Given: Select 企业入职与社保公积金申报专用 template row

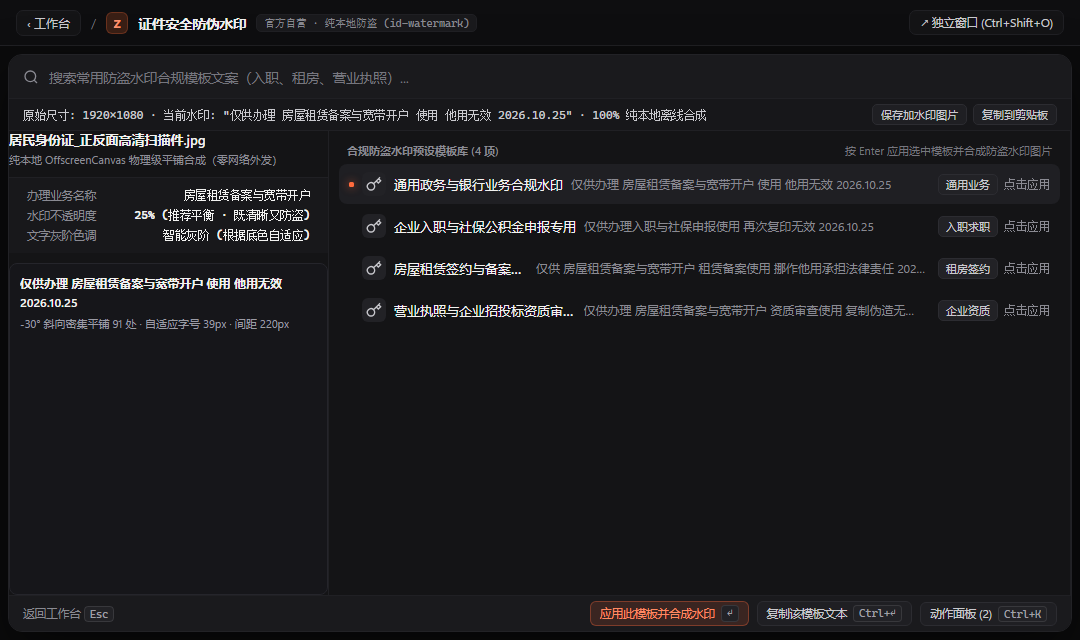Looking at the screenshot, I should click(x=699, y=227).
